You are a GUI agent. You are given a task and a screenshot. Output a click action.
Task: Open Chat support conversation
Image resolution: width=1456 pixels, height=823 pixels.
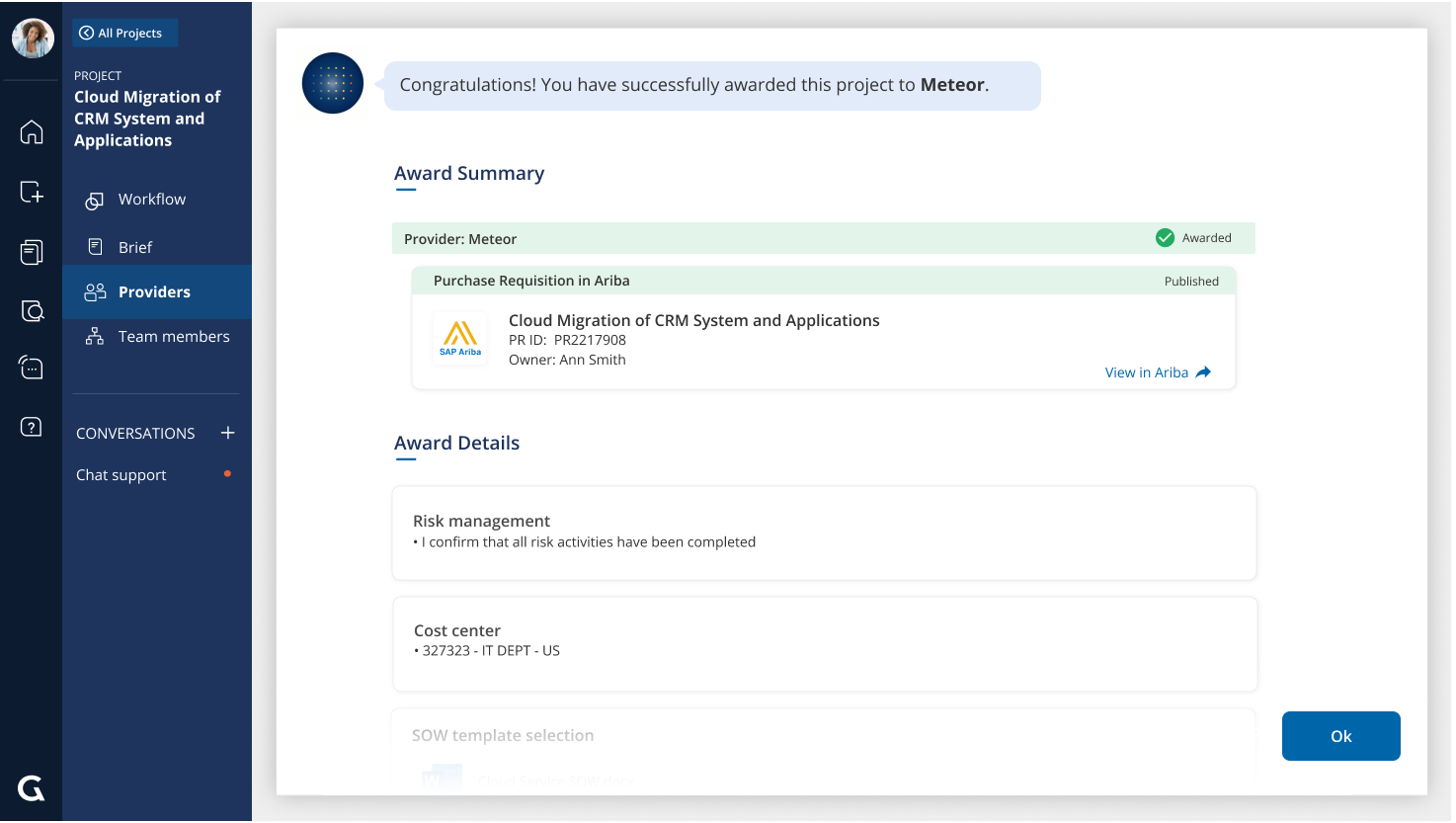(121, 475)
